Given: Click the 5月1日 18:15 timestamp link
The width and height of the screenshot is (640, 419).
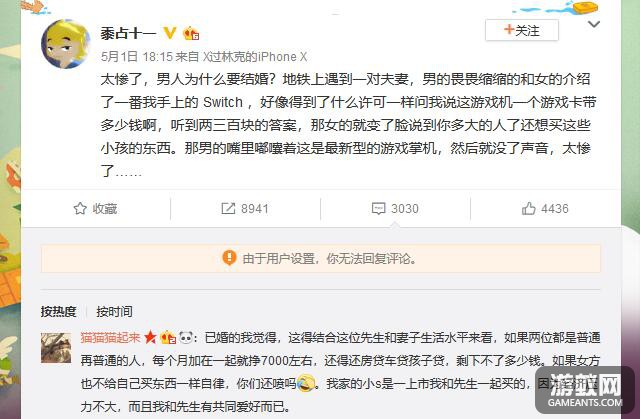Looking at the screenshot, I should [x=137, y=56].
